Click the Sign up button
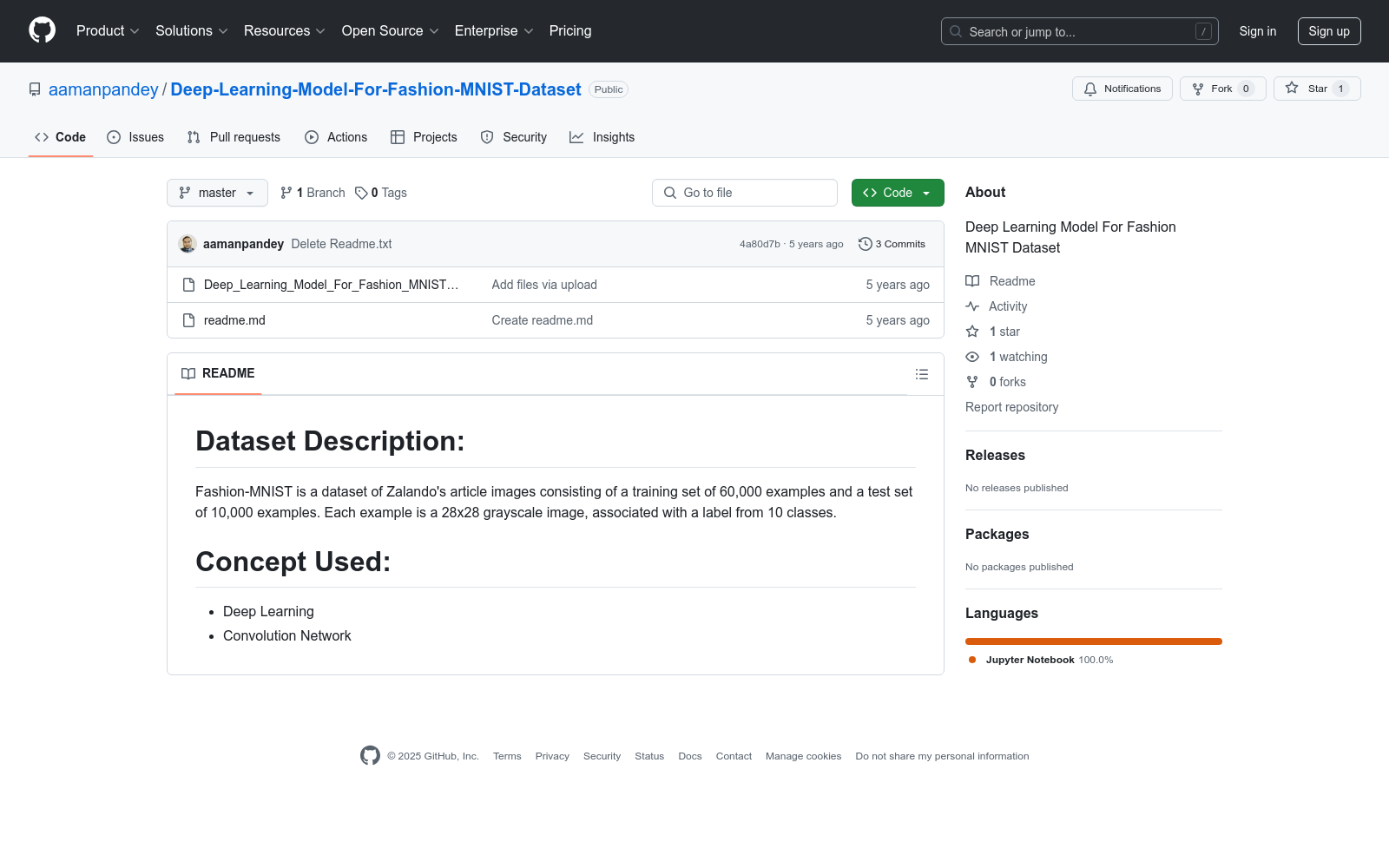This screenshot has height=868, width=1389. point(1329,31)
